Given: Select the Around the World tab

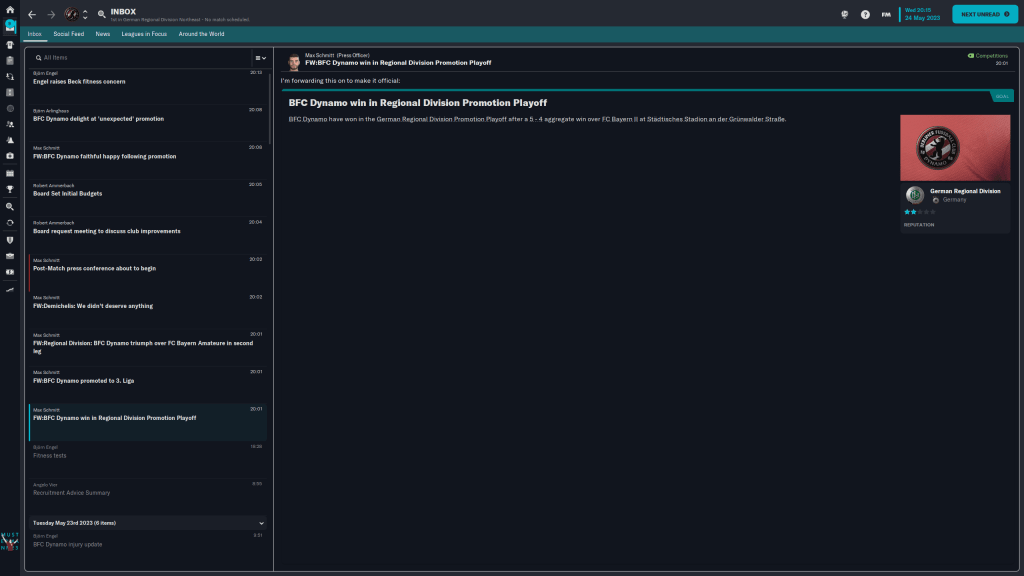Looking at the screenshot, I should pos(202,34).
